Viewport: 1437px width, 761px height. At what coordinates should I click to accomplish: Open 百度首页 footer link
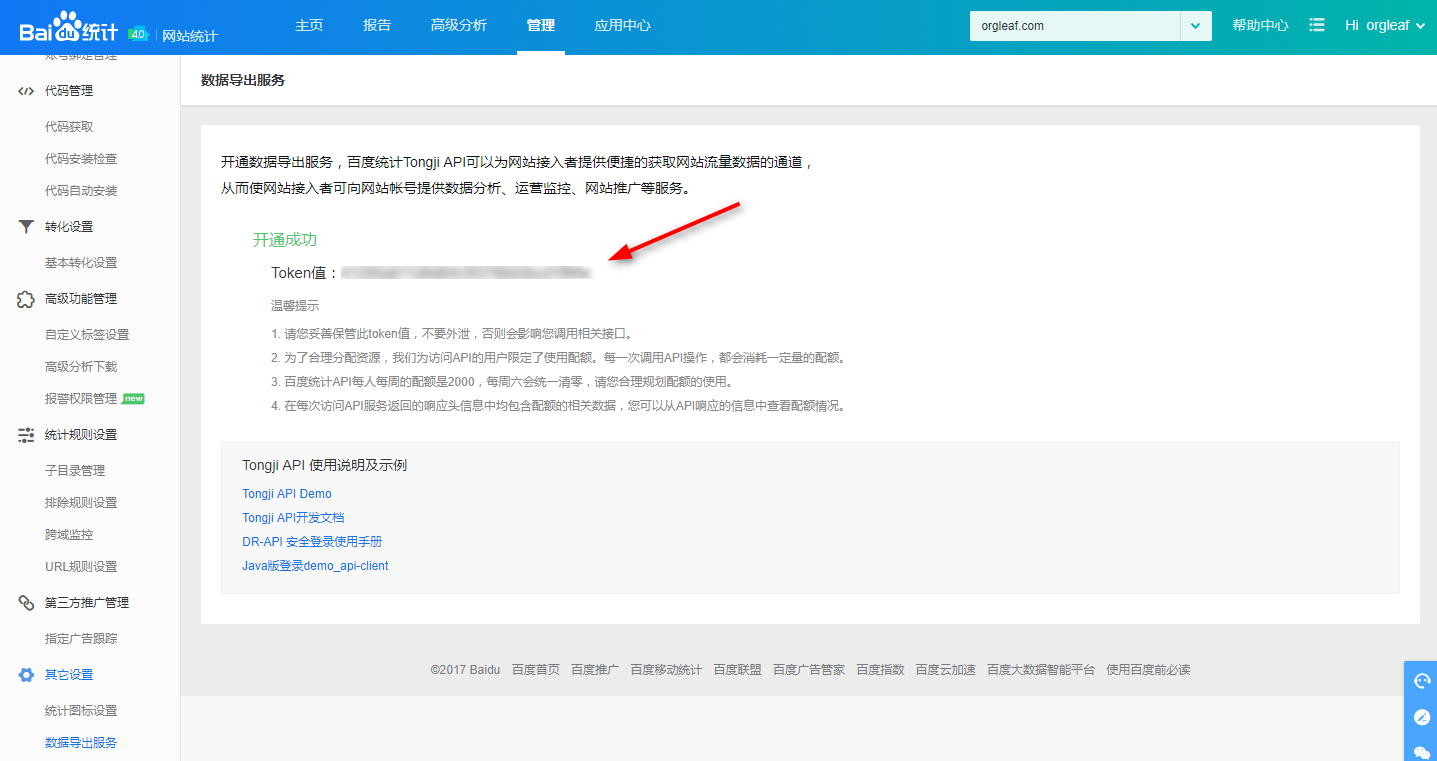(x=536, y=670)
